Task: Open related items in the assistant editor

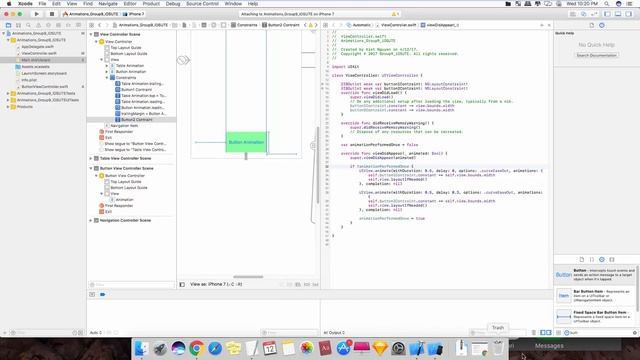Action: tap(326, 25)
